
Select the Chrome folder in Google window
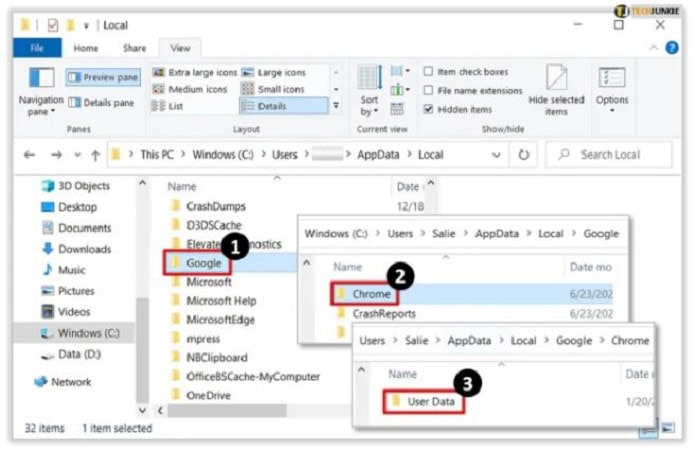click(365, 294)
